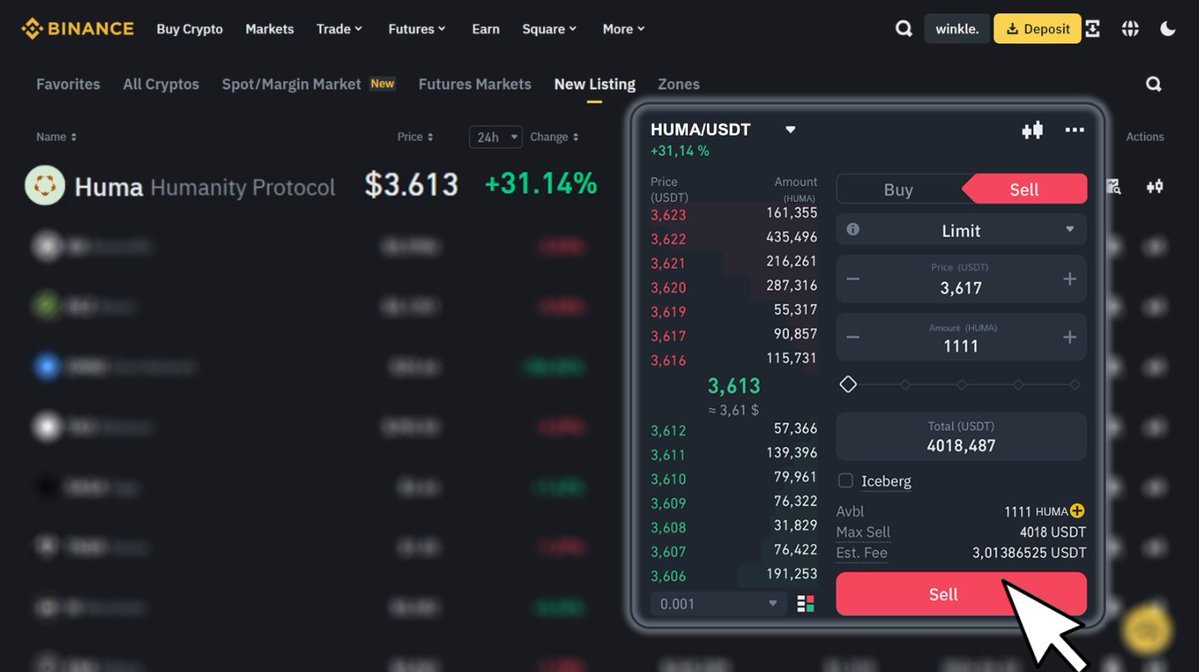Set the amount slider to maximum
Screen dimensions: 1199x672
[1074, 385]
